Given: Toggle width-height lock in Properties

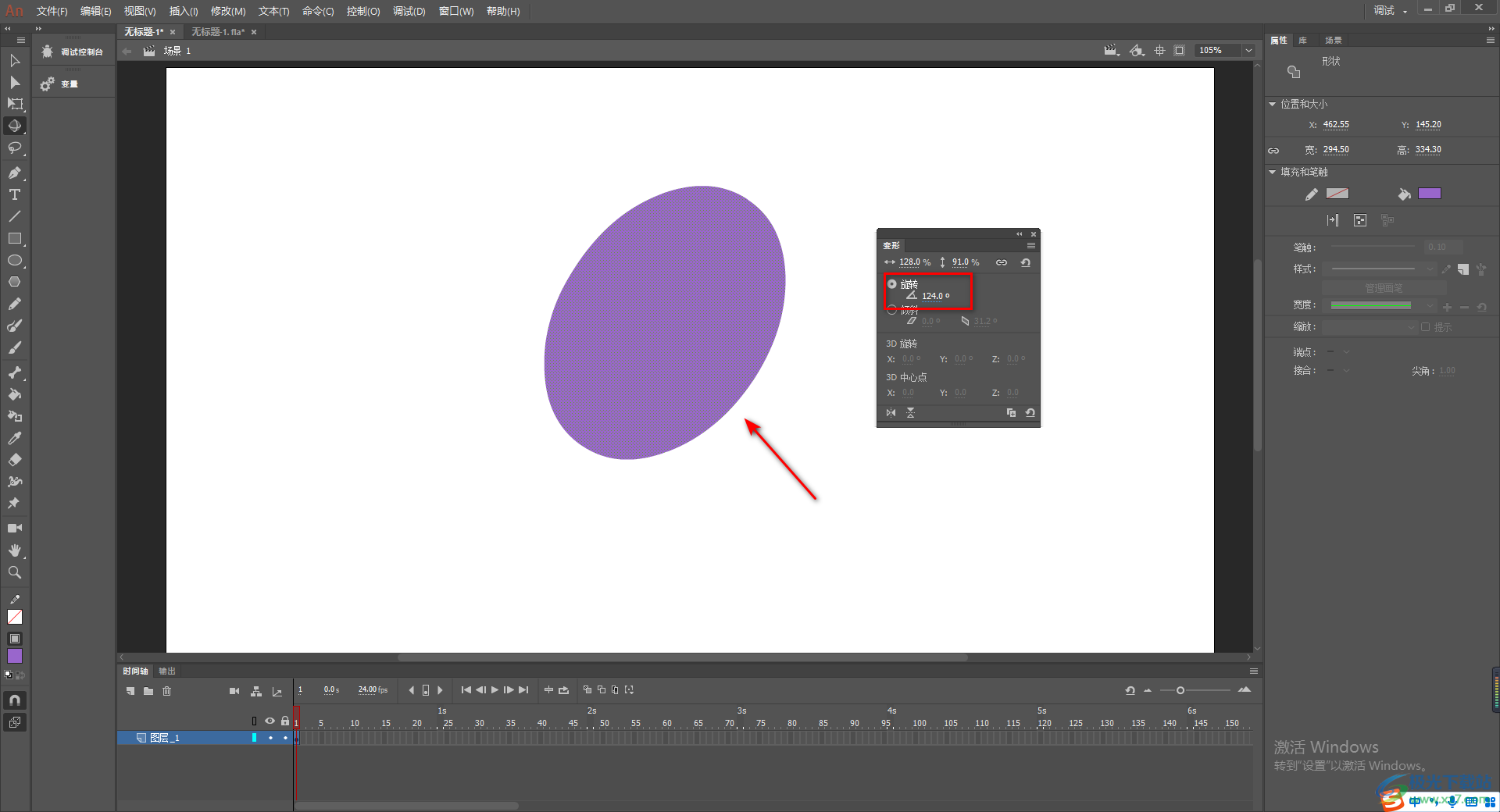Looking at the screenshot, I should tap(1273, 150).
